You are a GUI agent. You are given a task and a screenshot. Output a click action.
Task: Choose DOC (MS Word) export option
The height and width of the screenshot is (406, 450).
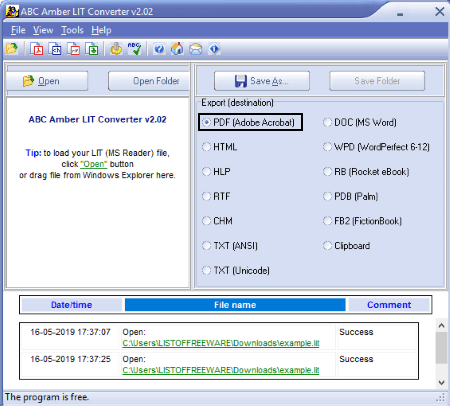tap(360, 122)
